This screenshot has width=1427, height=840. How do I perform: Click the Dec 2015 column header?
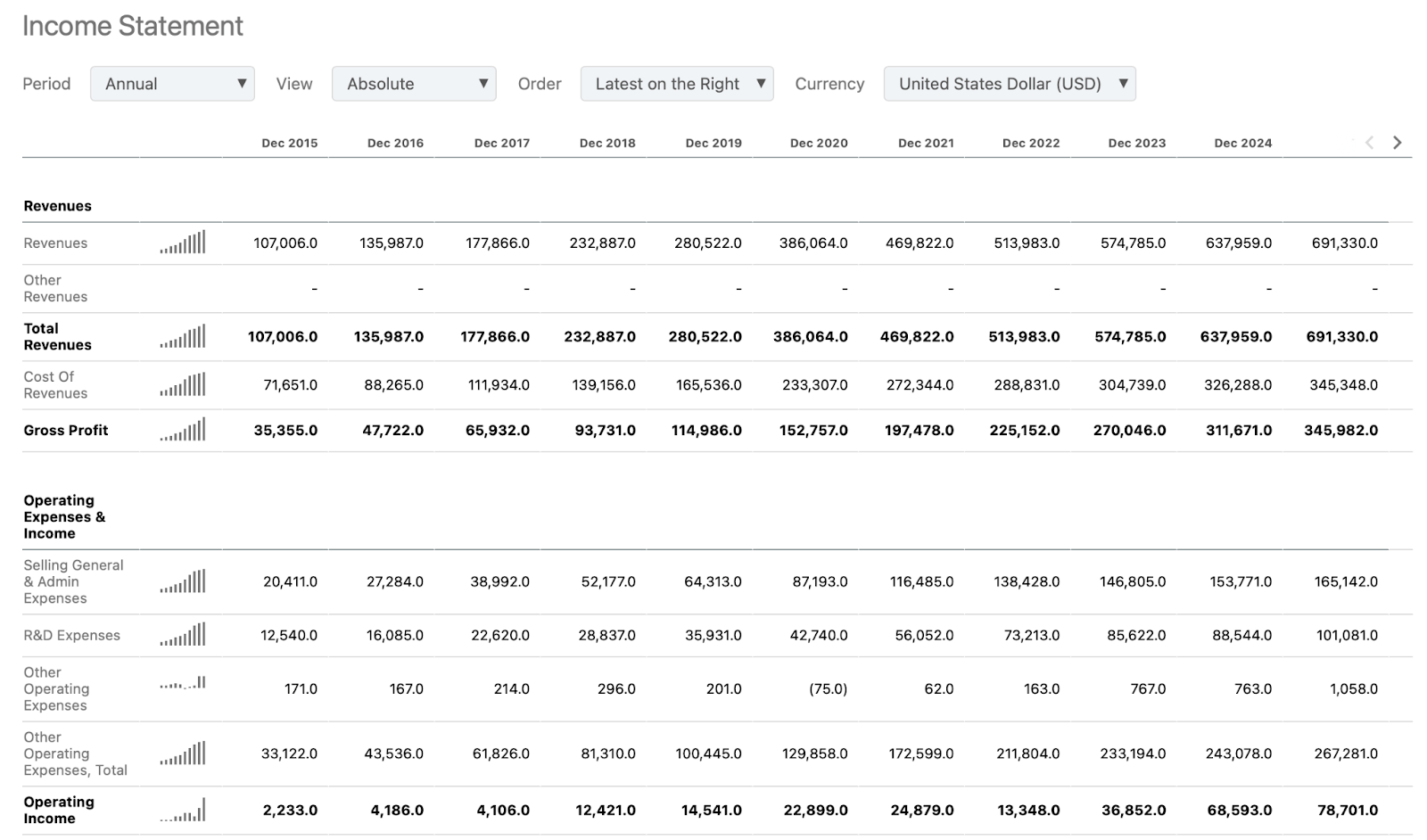[x=290, y=143]
